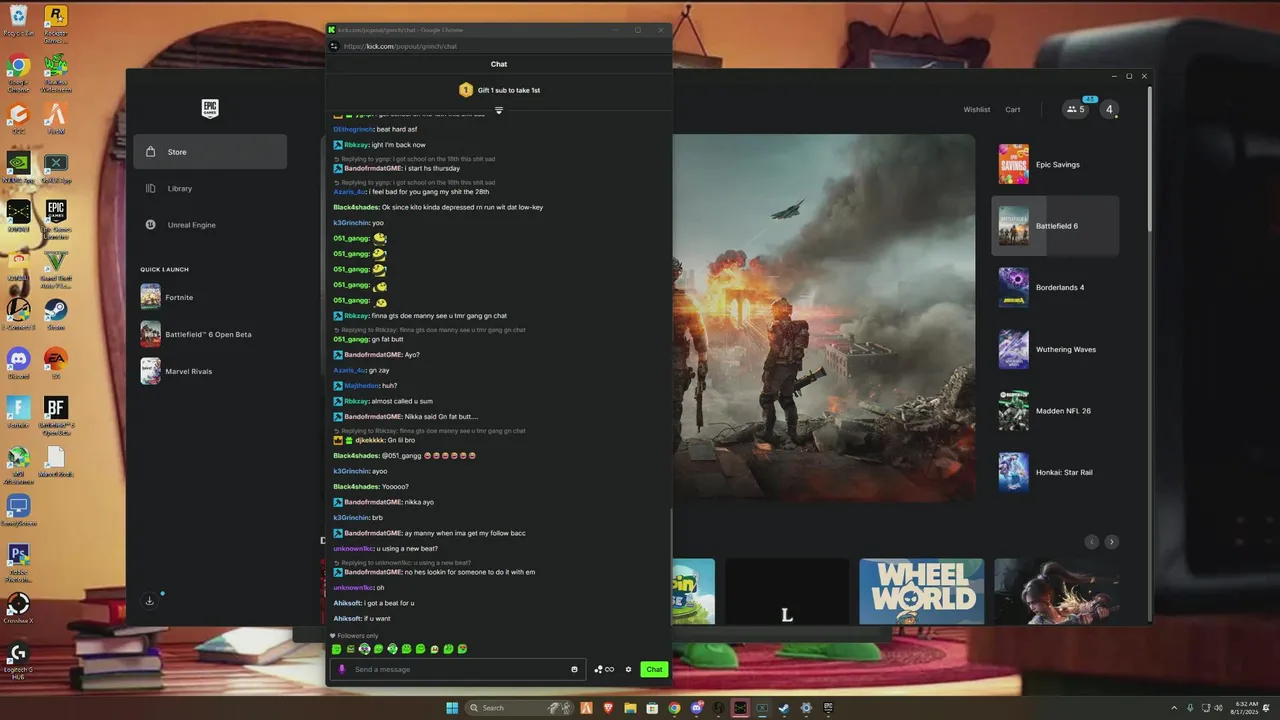Screen dimensions: 1280x720
Task: Open the EA app desktop shortcut
Action: [56, 363]
